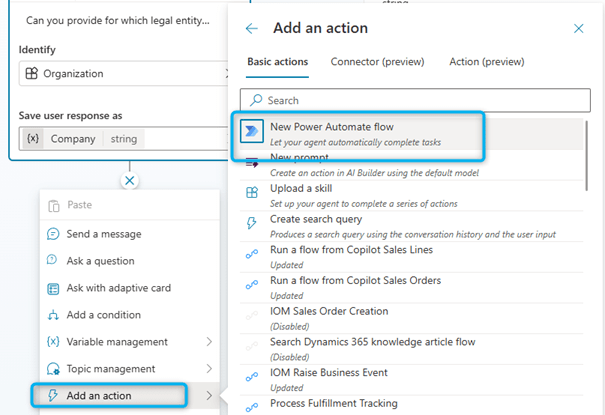This screenshot has width=605, height=415.
Task: Select the Basic actions tab
Action: pyautogui.click(x=277, y=62)
